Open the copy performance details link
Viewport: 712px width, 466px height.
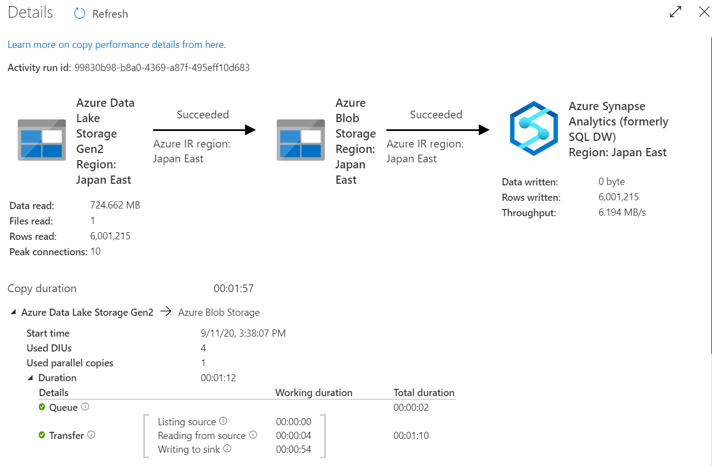[117, 45]
